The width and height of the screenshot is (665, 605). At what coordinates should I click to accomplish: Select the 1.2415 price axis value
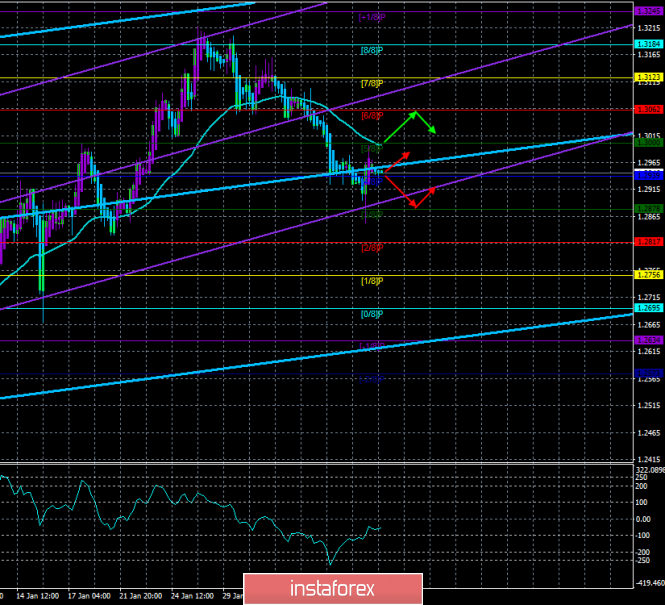(x=649, y=460)
